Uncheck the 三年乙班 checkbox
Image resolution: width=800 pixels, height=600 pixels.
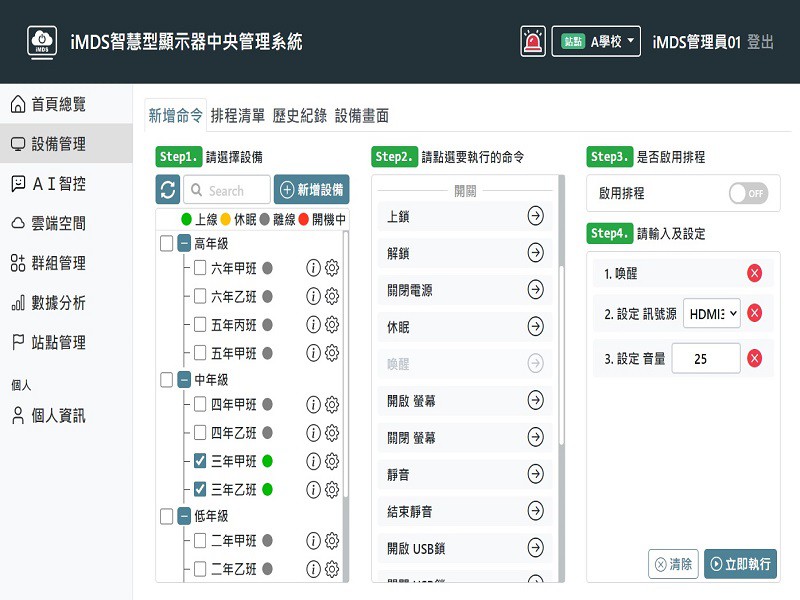click(x=200, y=489)
